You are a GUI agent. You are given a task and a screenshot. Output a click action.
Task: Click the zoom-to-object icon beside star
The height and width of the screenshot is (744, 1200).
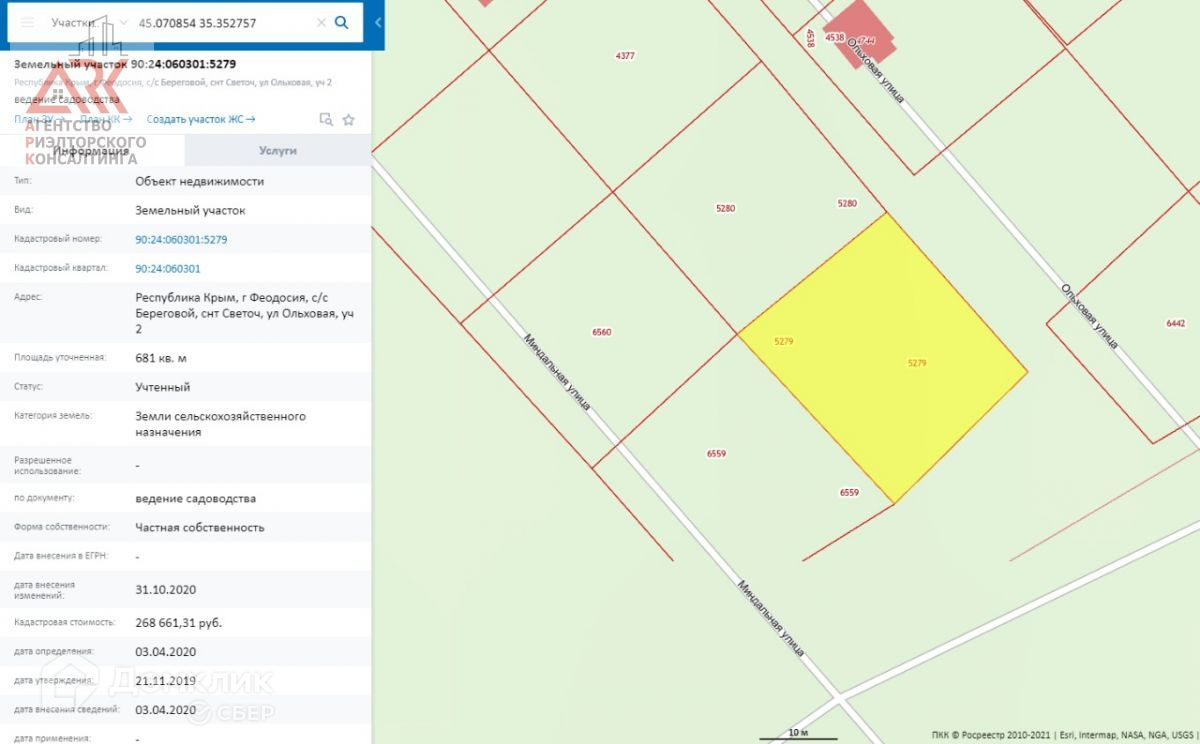pos(326,119)
